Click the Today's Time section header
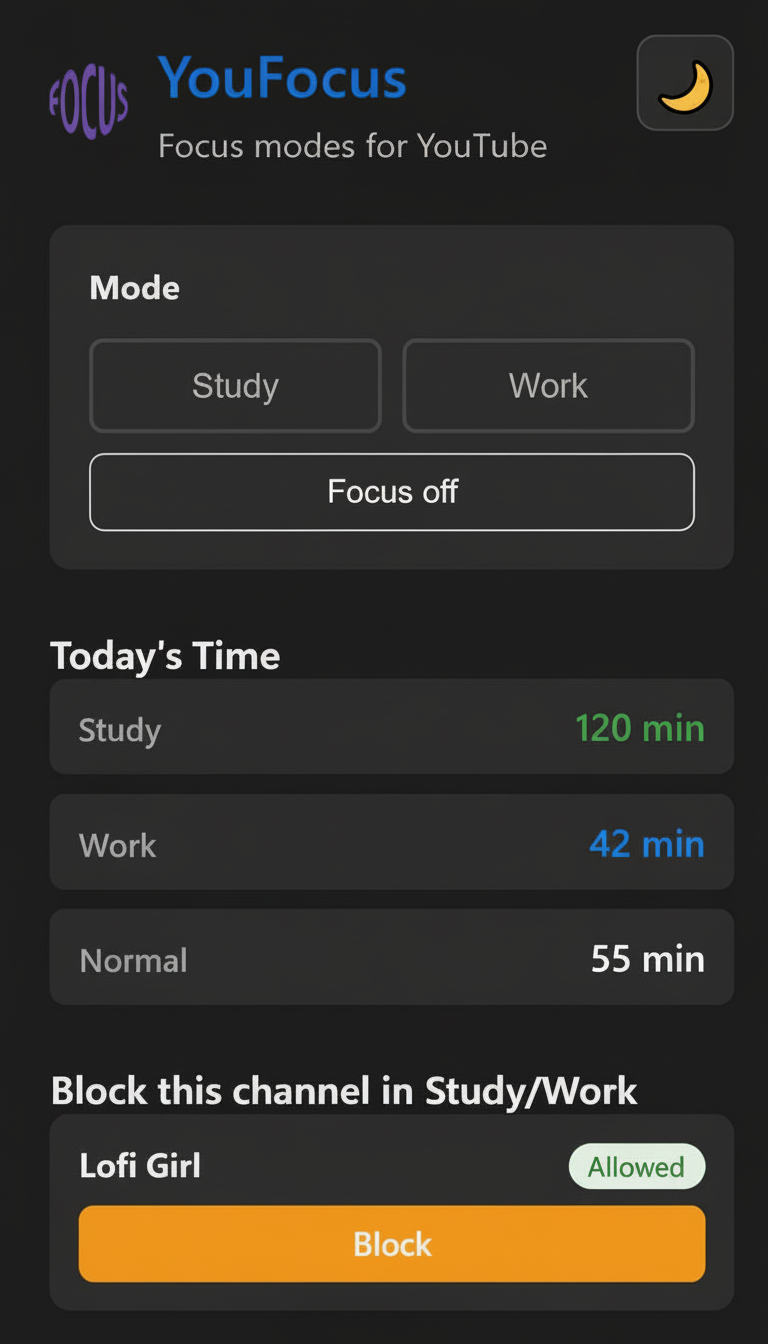Screen dimensions: 768x1344 (165, 655)
